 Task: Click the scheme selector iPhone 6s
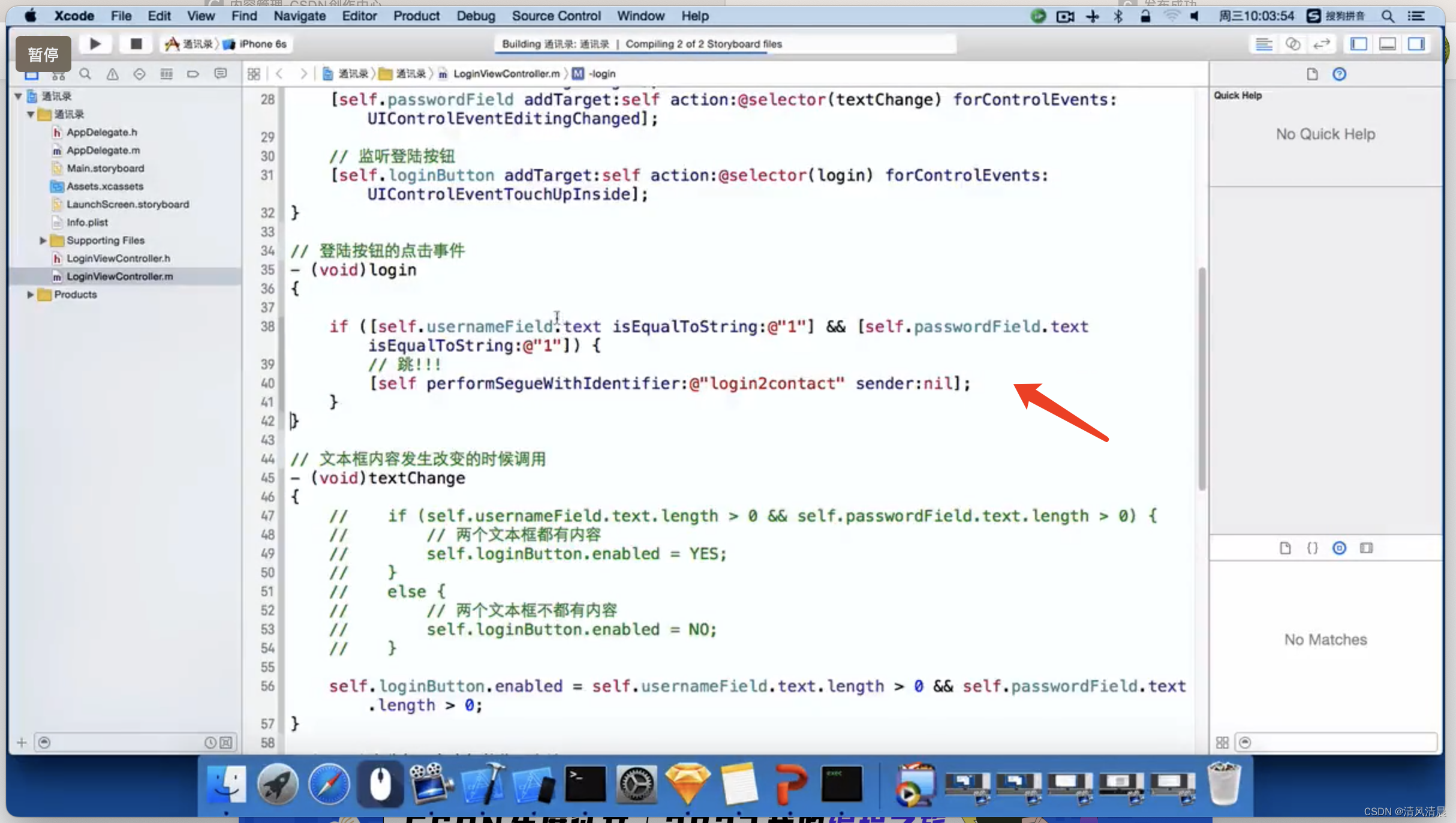coord(255,43)
